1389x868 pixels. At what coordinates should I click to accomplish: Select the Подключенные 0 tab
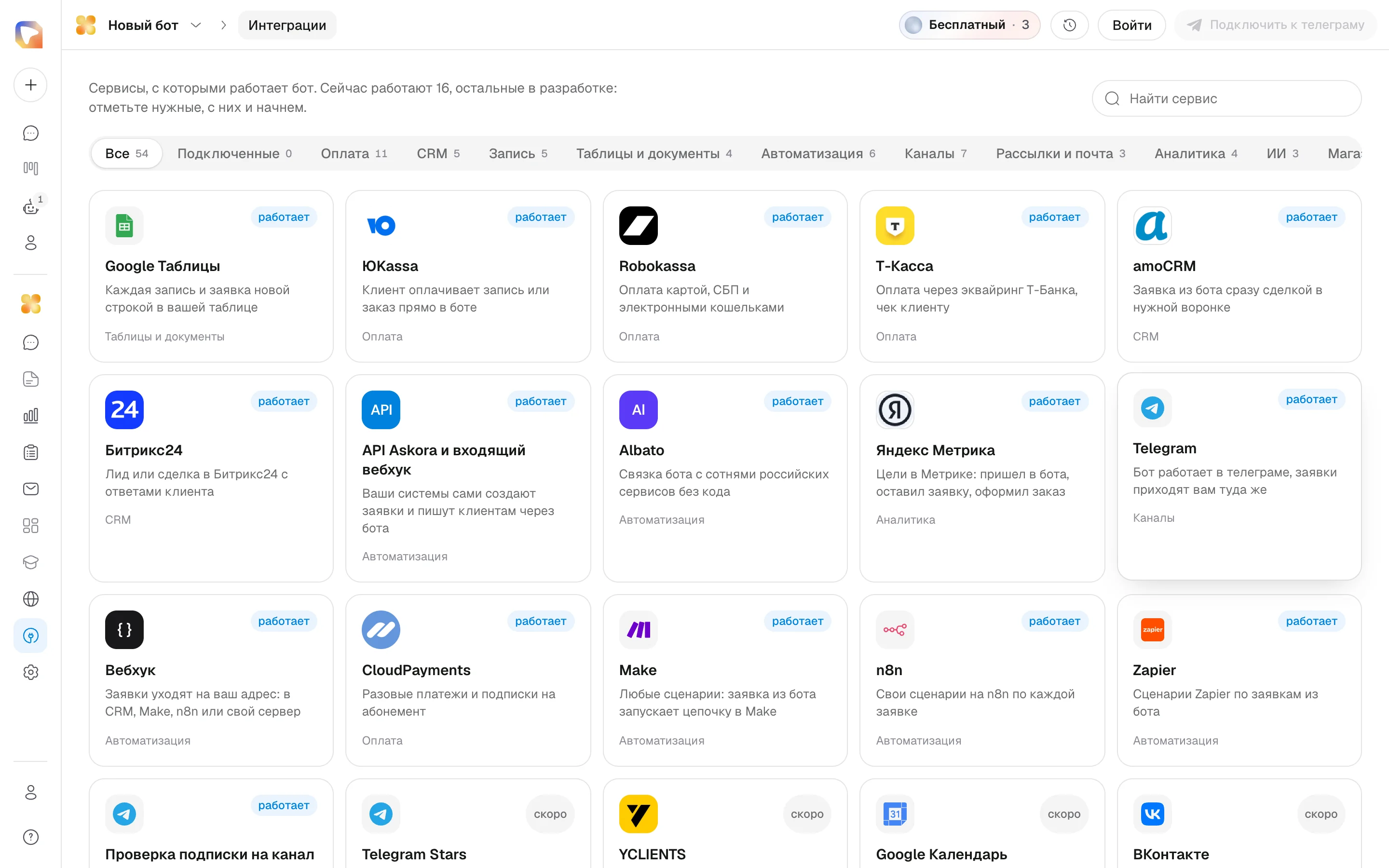[234, 153]
